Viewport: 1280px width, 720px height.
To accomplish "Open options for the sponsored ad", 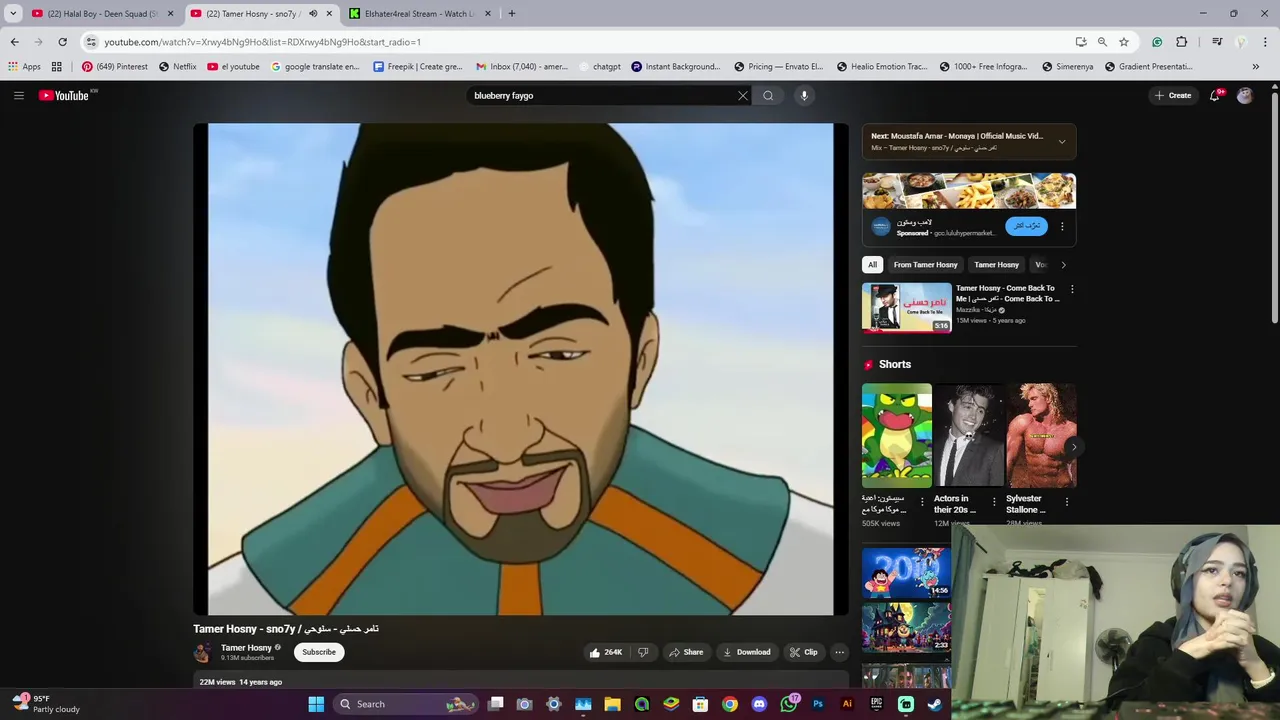I will click(x=1062, y=226).
